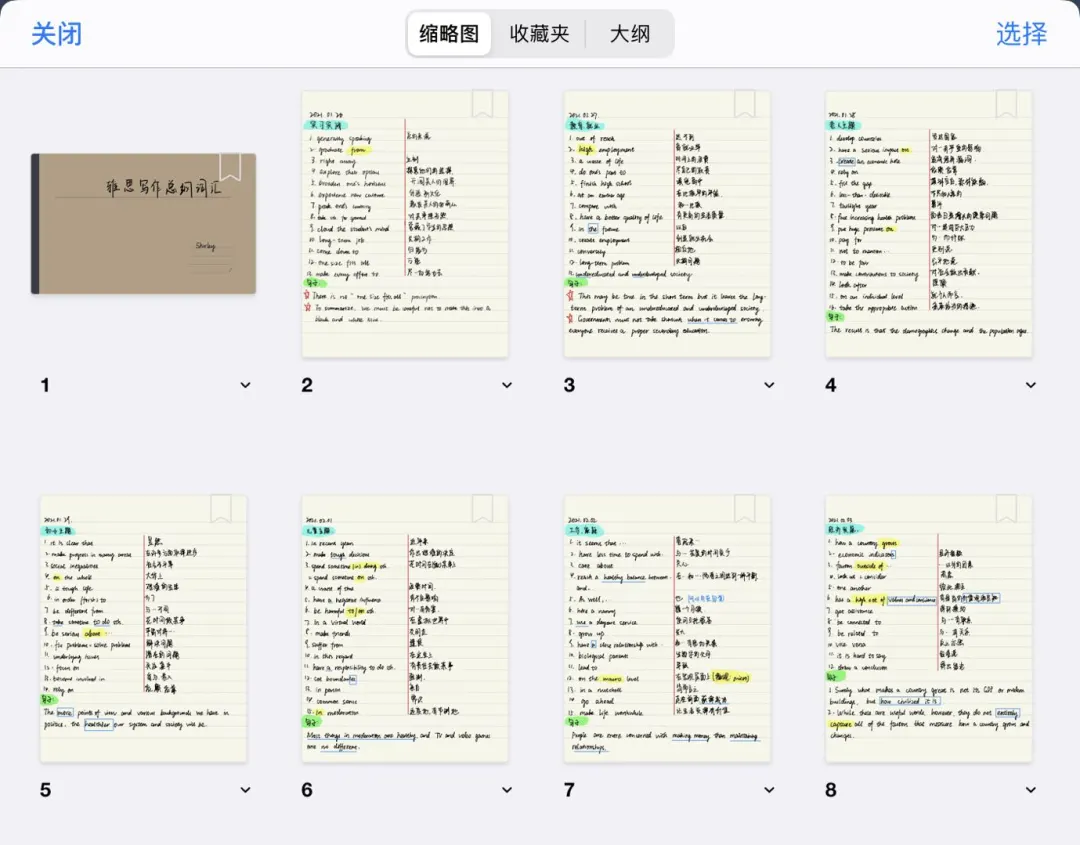
Task: Open the notebook cover thumbnail 雅思写作总纲词汇
Action: click(x=143, y=224)
